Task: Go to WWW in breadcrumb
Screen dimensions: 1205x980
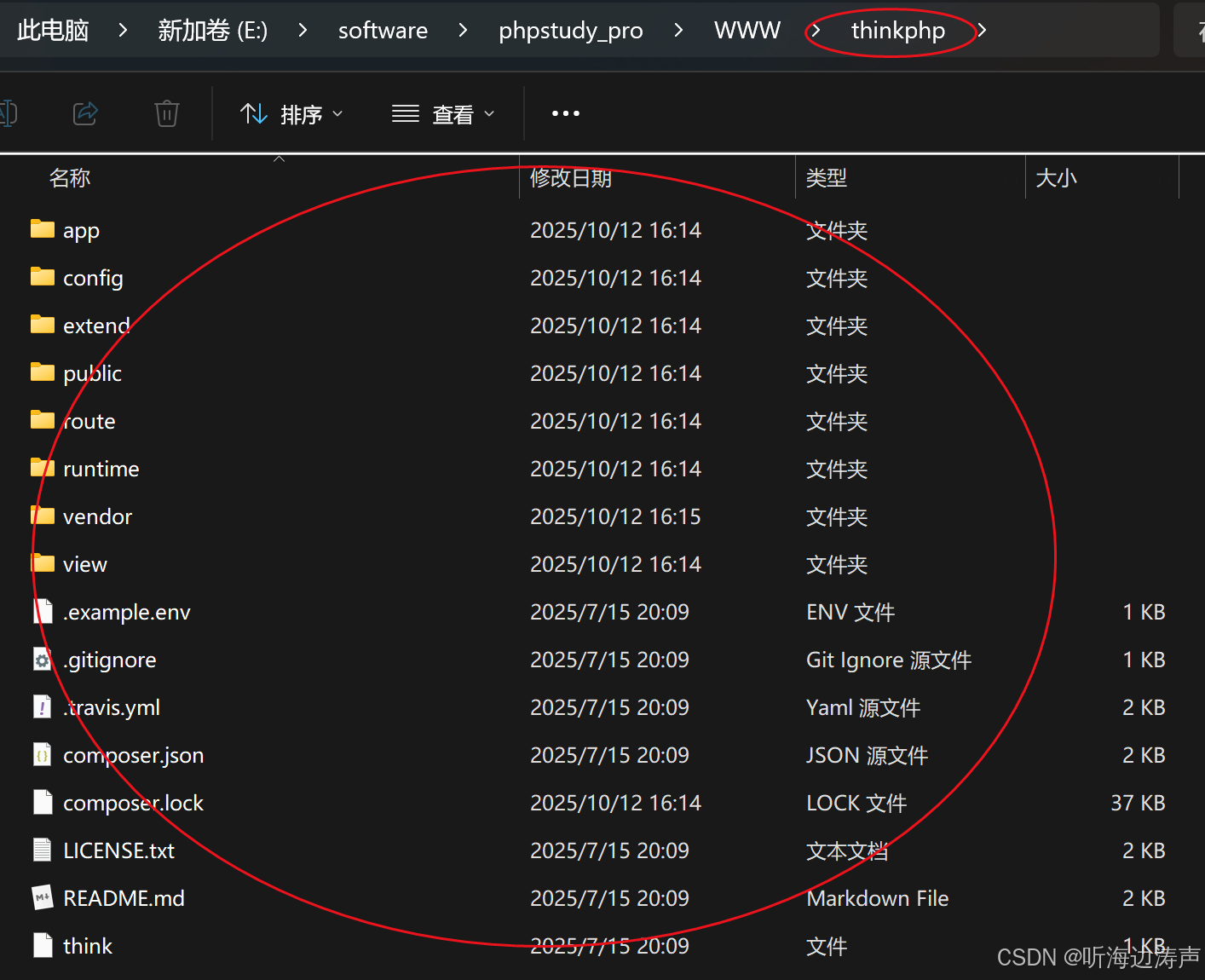Action: pyautogui.click(x=747, y=31)
